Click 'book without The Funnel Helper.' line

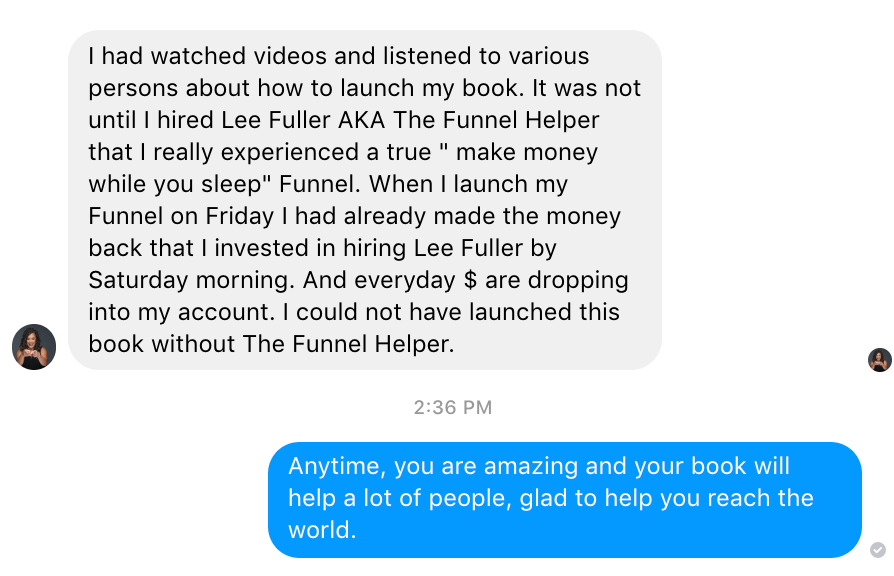tap(271, 343)
